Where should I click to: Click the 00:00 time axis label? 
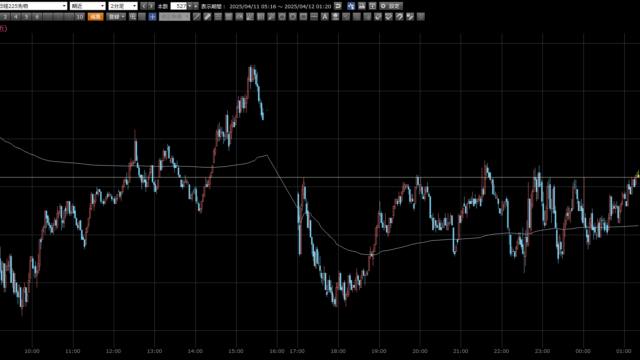coord(583,351)
